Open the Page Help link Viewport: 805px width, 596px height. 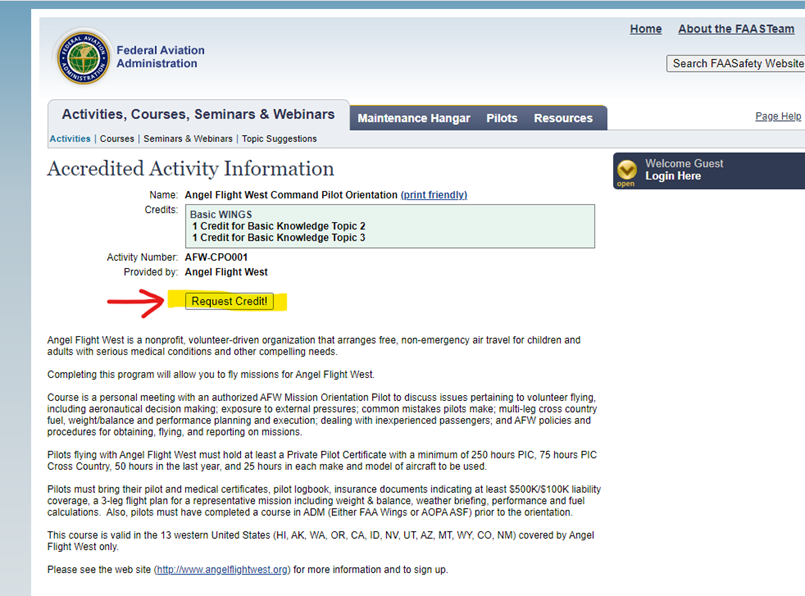(778, 116)
